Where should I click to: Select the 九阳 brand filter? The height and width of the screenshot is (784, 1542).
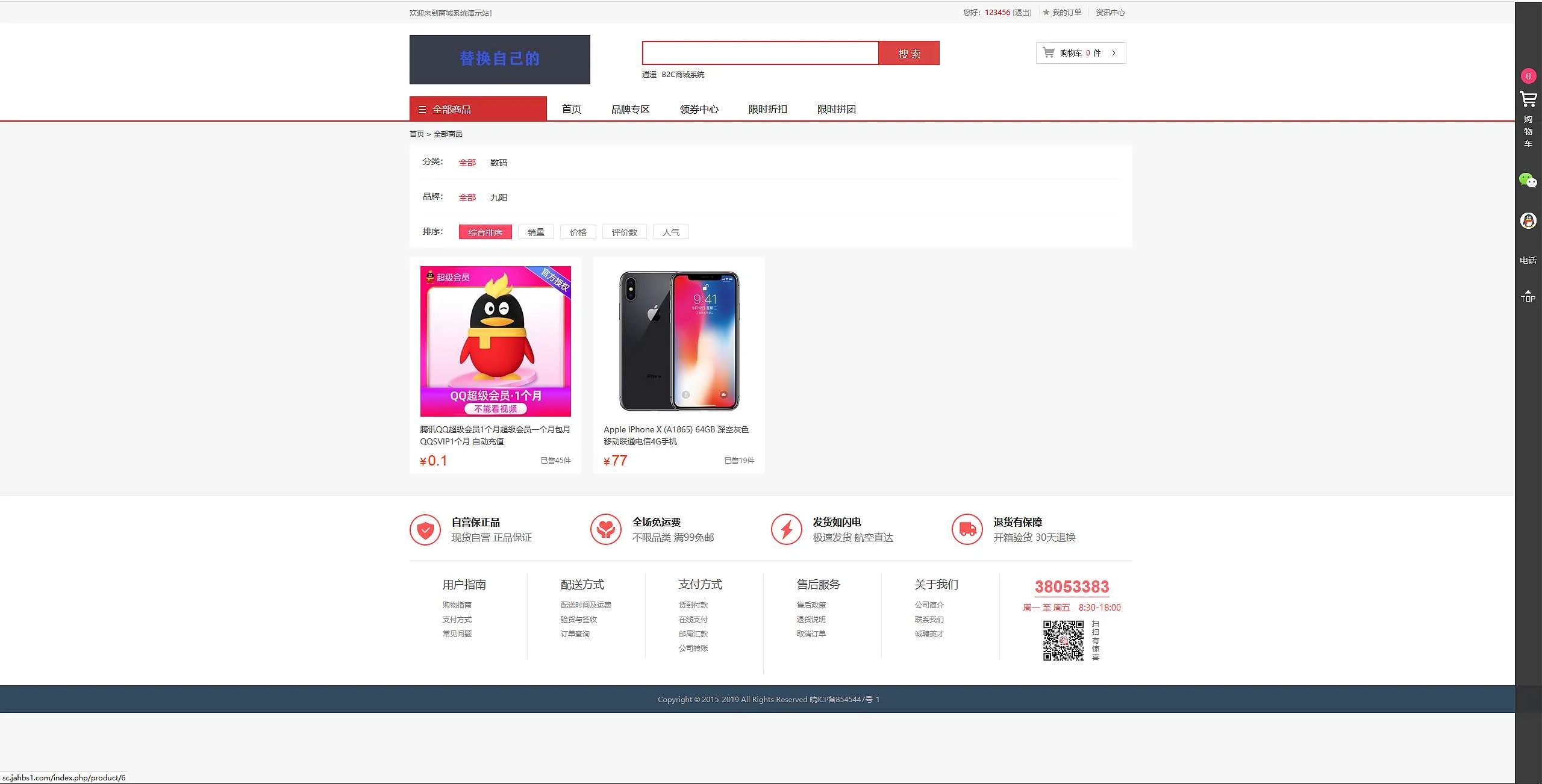(498, 198)
